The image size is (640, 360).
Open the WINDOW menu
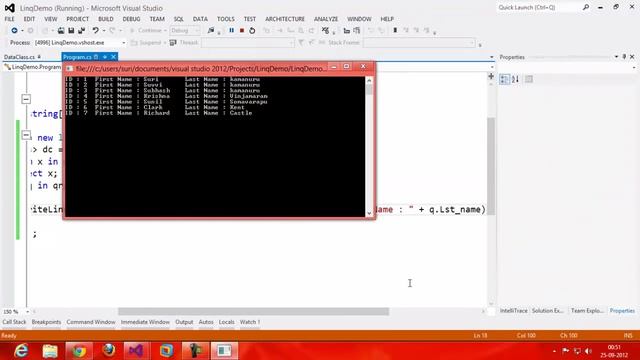[359, 19]
